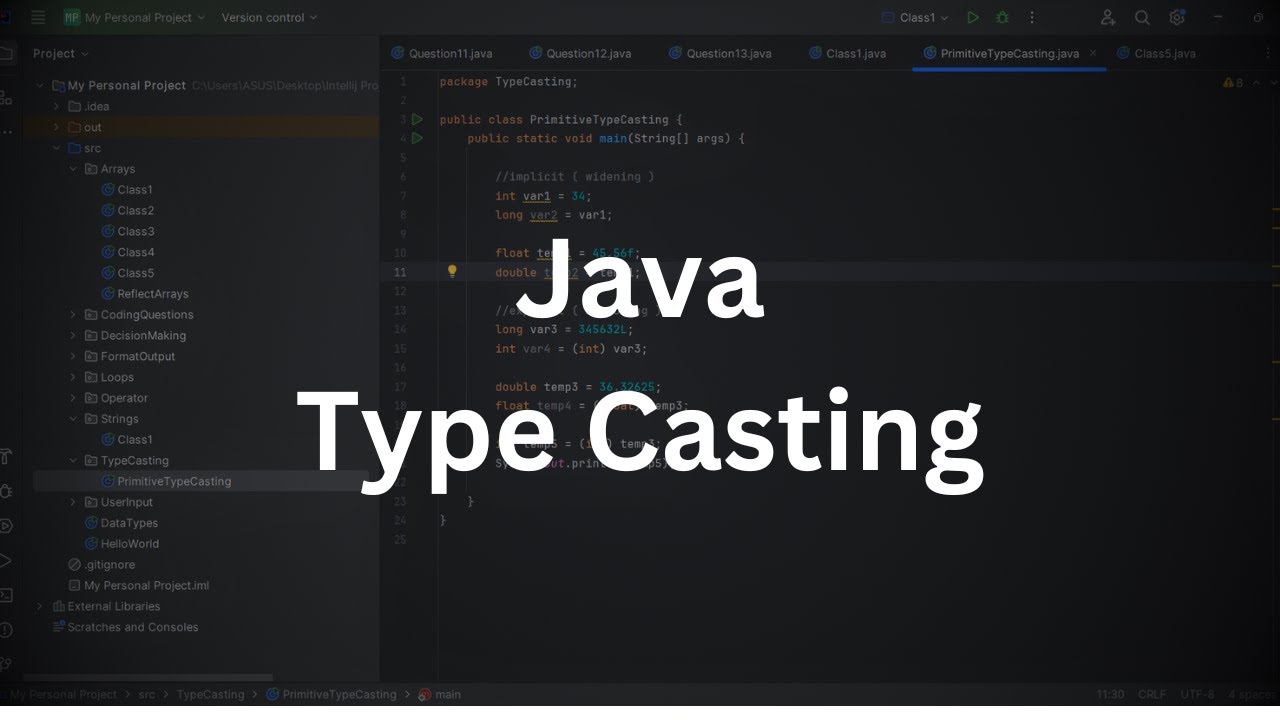Viewport: 1280px width, 720px height.
Task: Collapse the TypeCasting package
Action: pos(74,461)
